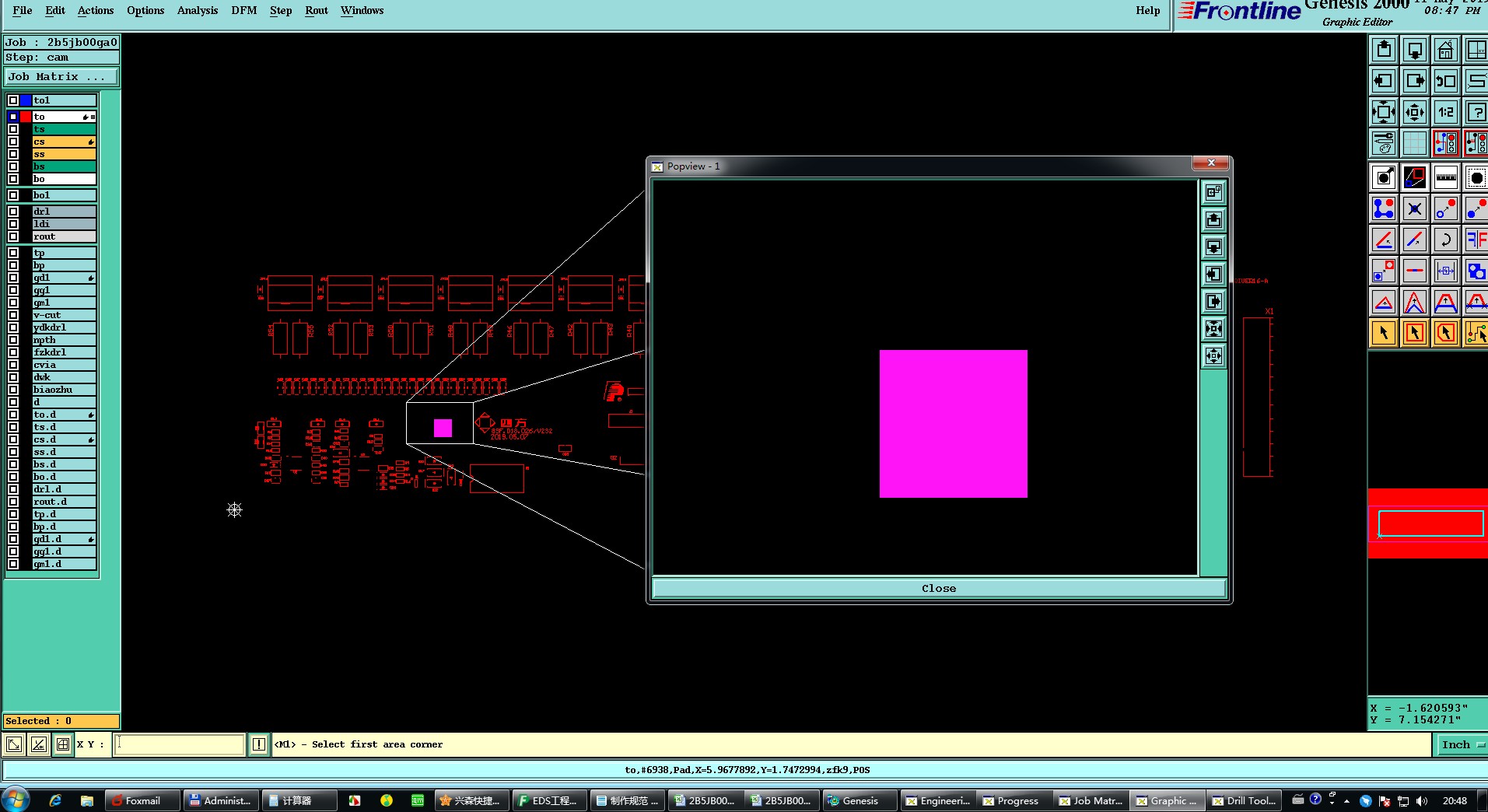Click the red-bordered netlist traffic-light icon
The image size is (1488, 812).
pyautogui.click(x=1445, y=143)
